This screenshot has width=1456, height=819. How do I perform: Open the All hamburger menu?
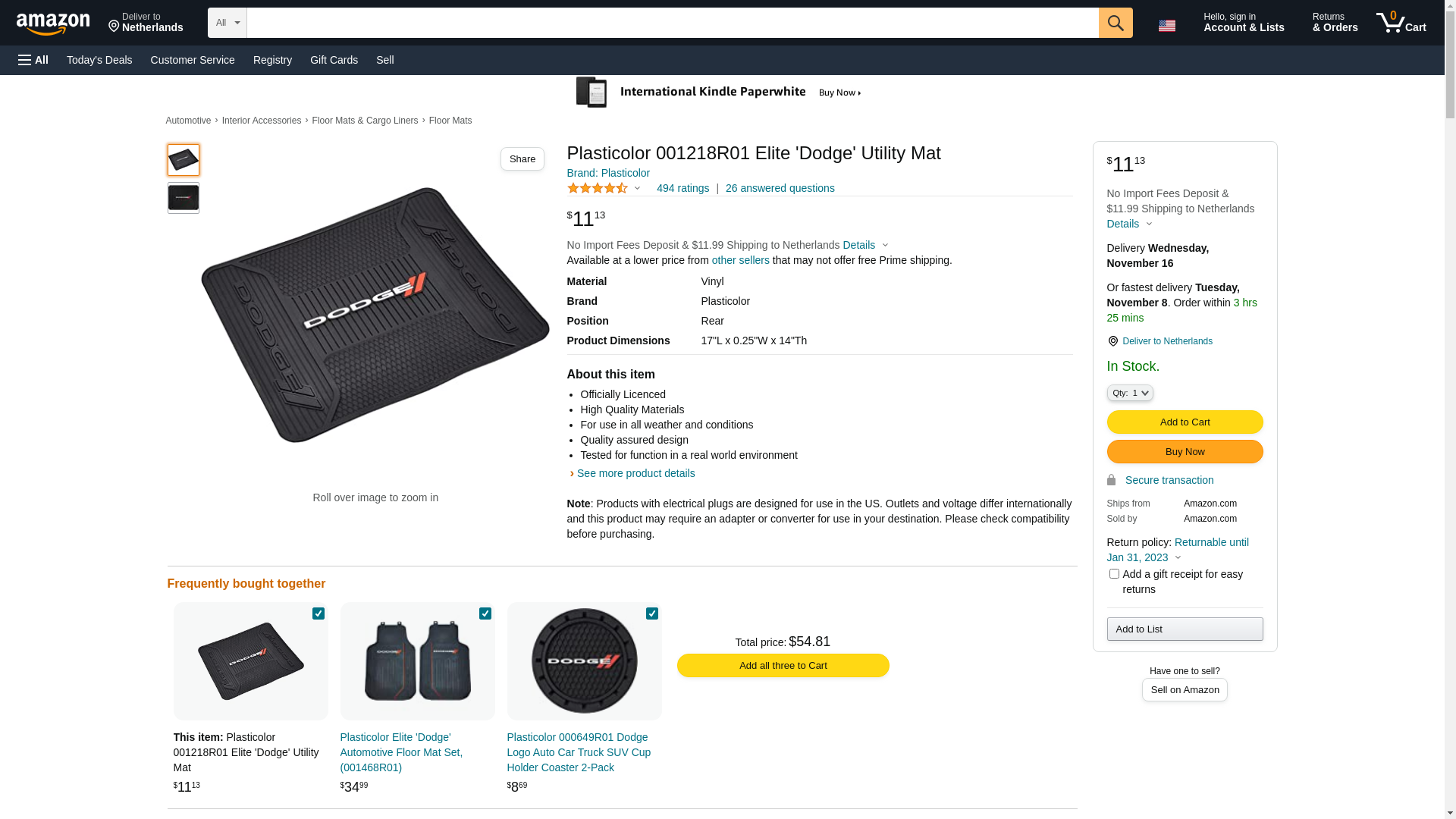pyautogui.click(x=33, y=60)
